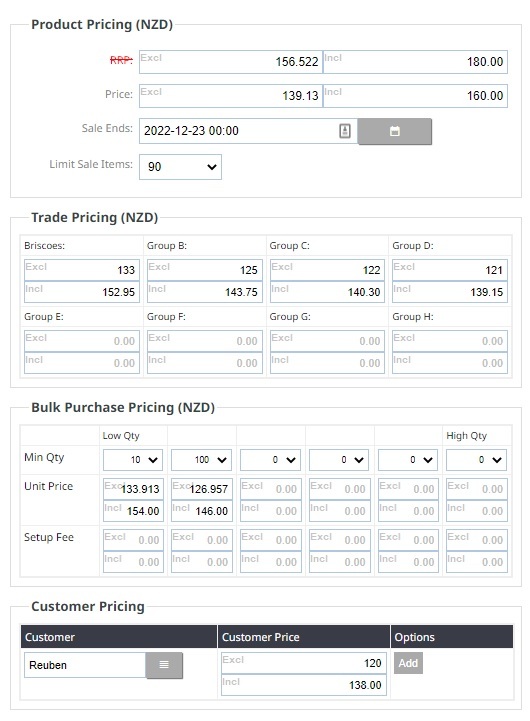Viewport: 530px width, 721px height.
Task: Open the third Min Qty dropdown showing 0
Action: point(270,460)
